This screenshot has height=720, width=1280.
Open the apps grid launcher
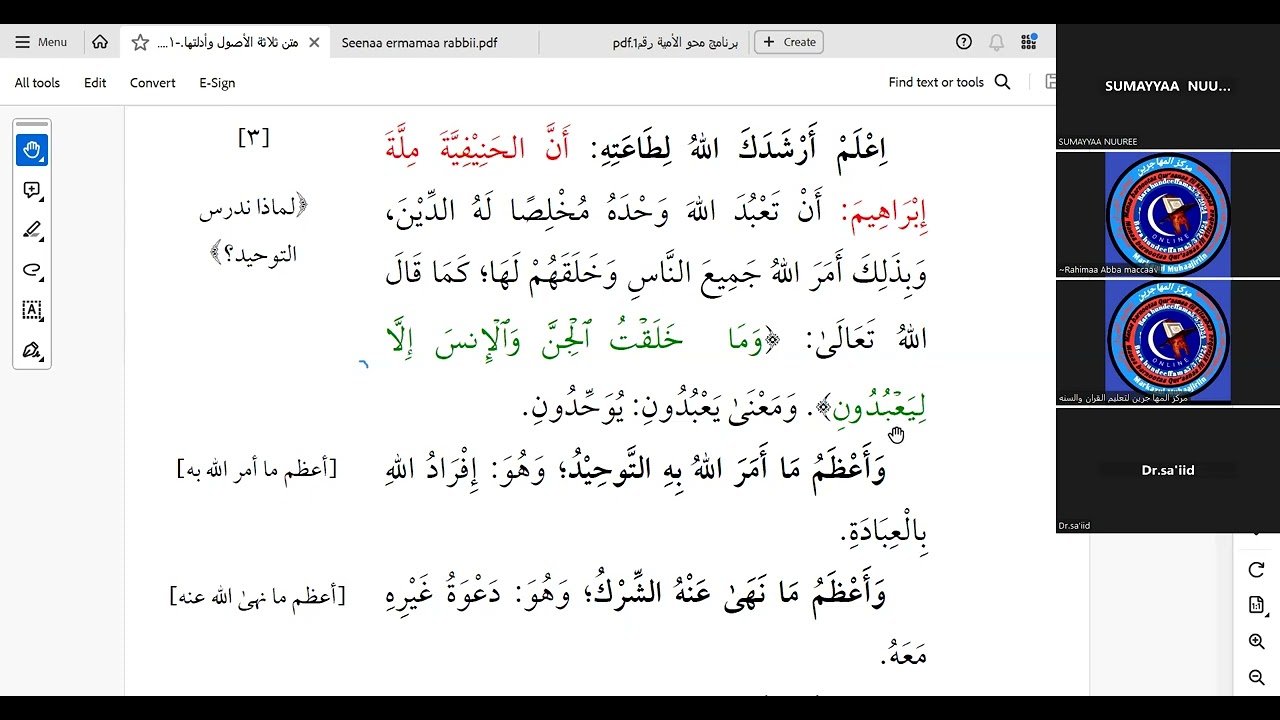coord(1028,42)
